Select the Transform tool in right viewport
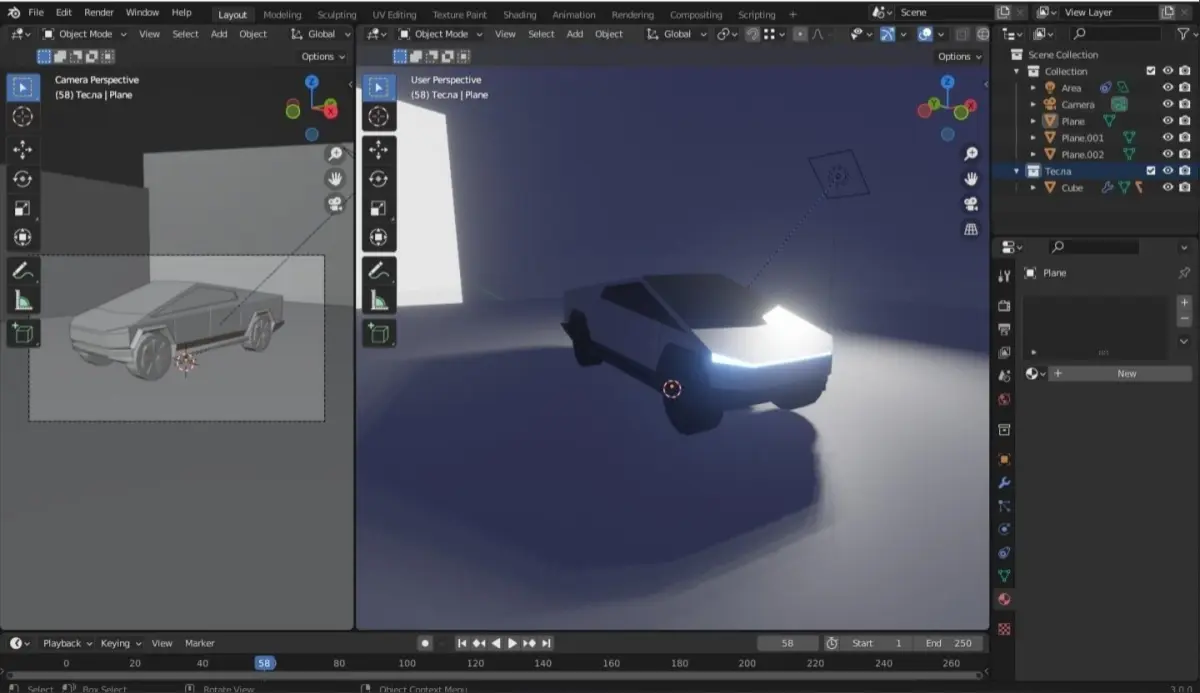The image size is (1200, 693). [x=378, y=237]
